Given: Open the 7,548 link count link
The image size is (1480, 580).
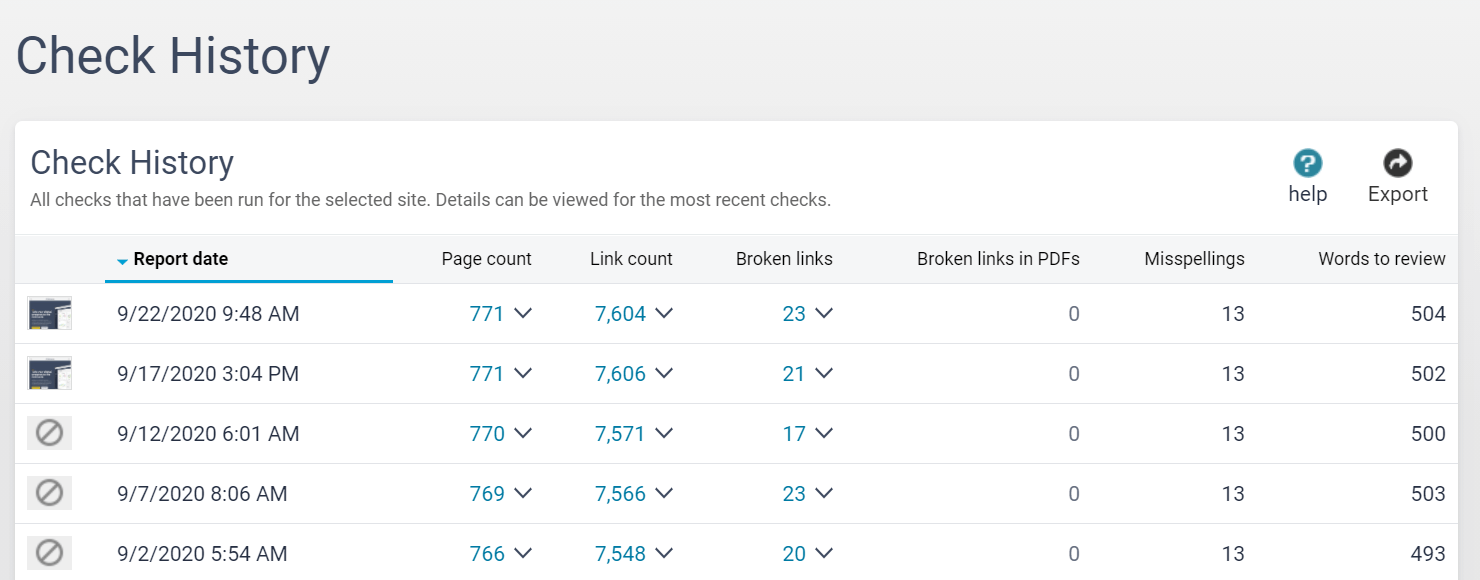Looking at the screenshot, I should coord(620,554).
